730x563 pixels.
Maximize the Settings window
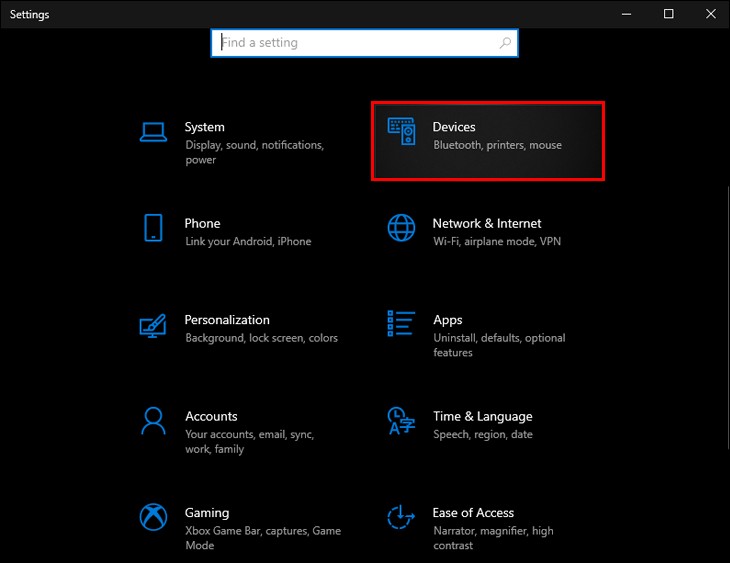tap(669, 14)
